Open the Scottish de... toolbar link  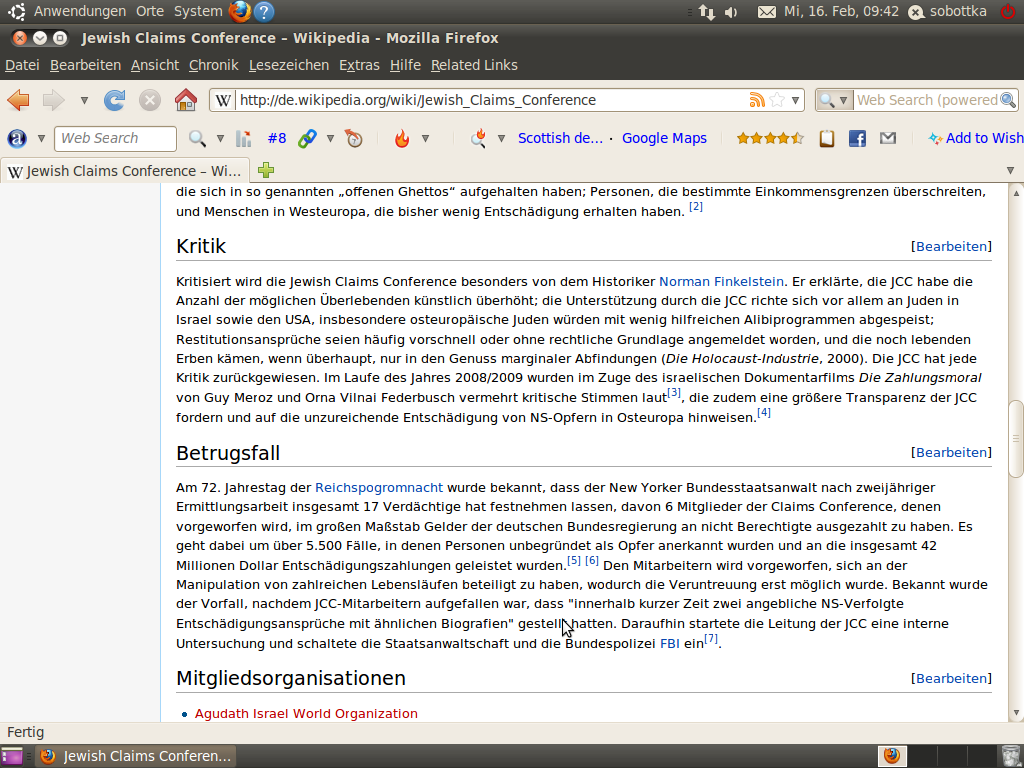pos(560,138)
